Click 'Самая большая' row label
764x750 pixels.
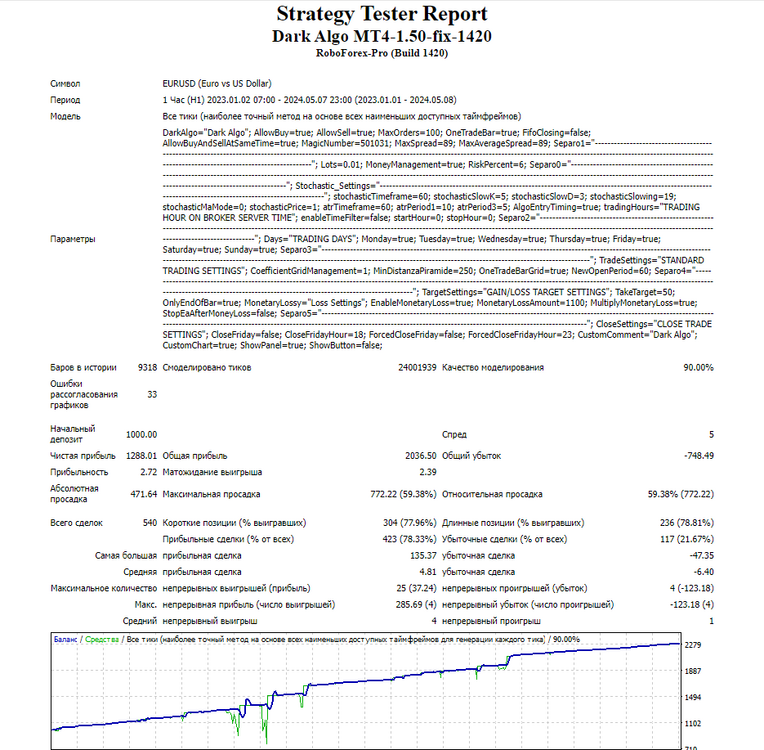[x=126, y=556]
